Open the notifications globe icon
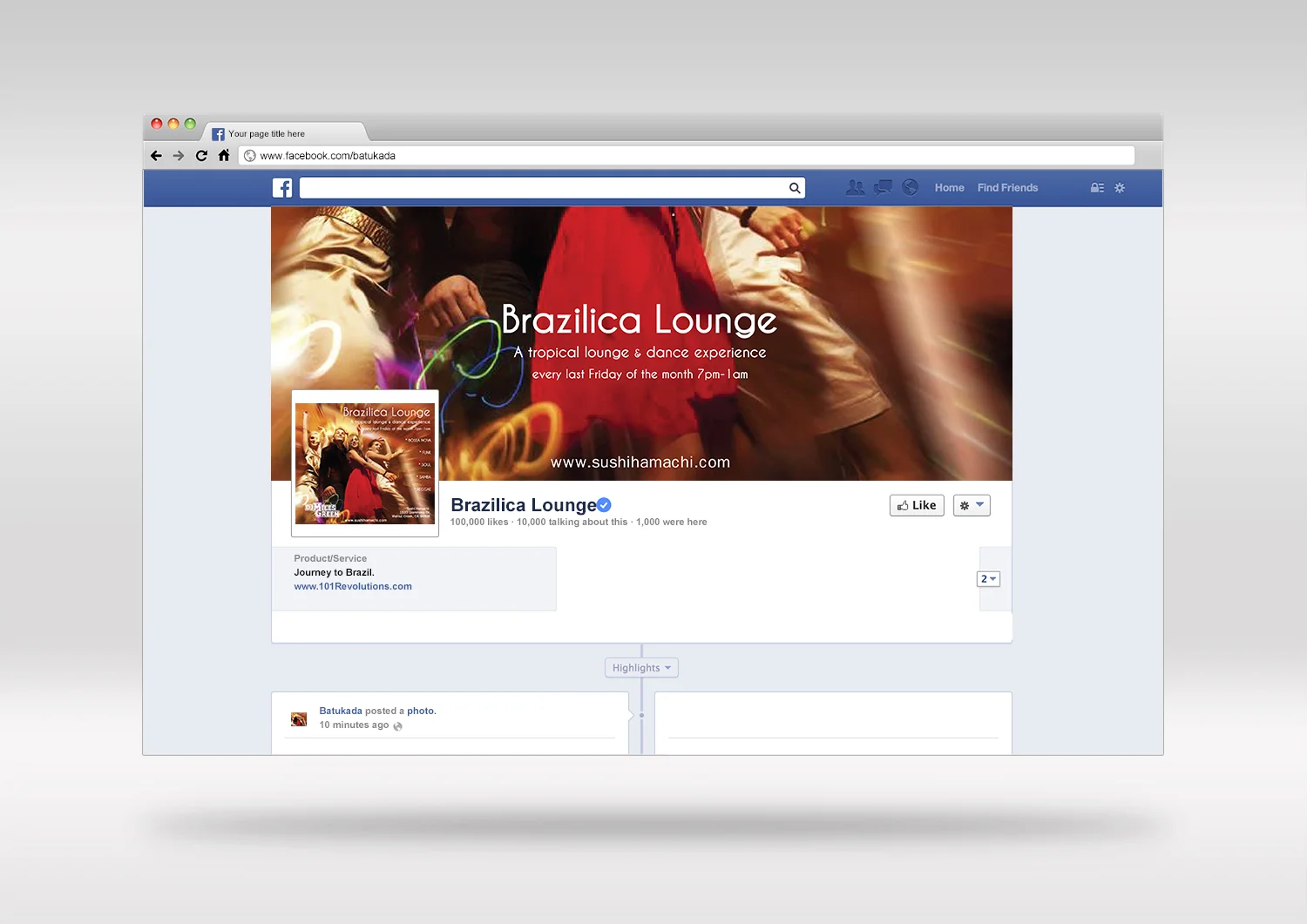The height and width of the screenshot is (924, 1307). tap(911, 187)
